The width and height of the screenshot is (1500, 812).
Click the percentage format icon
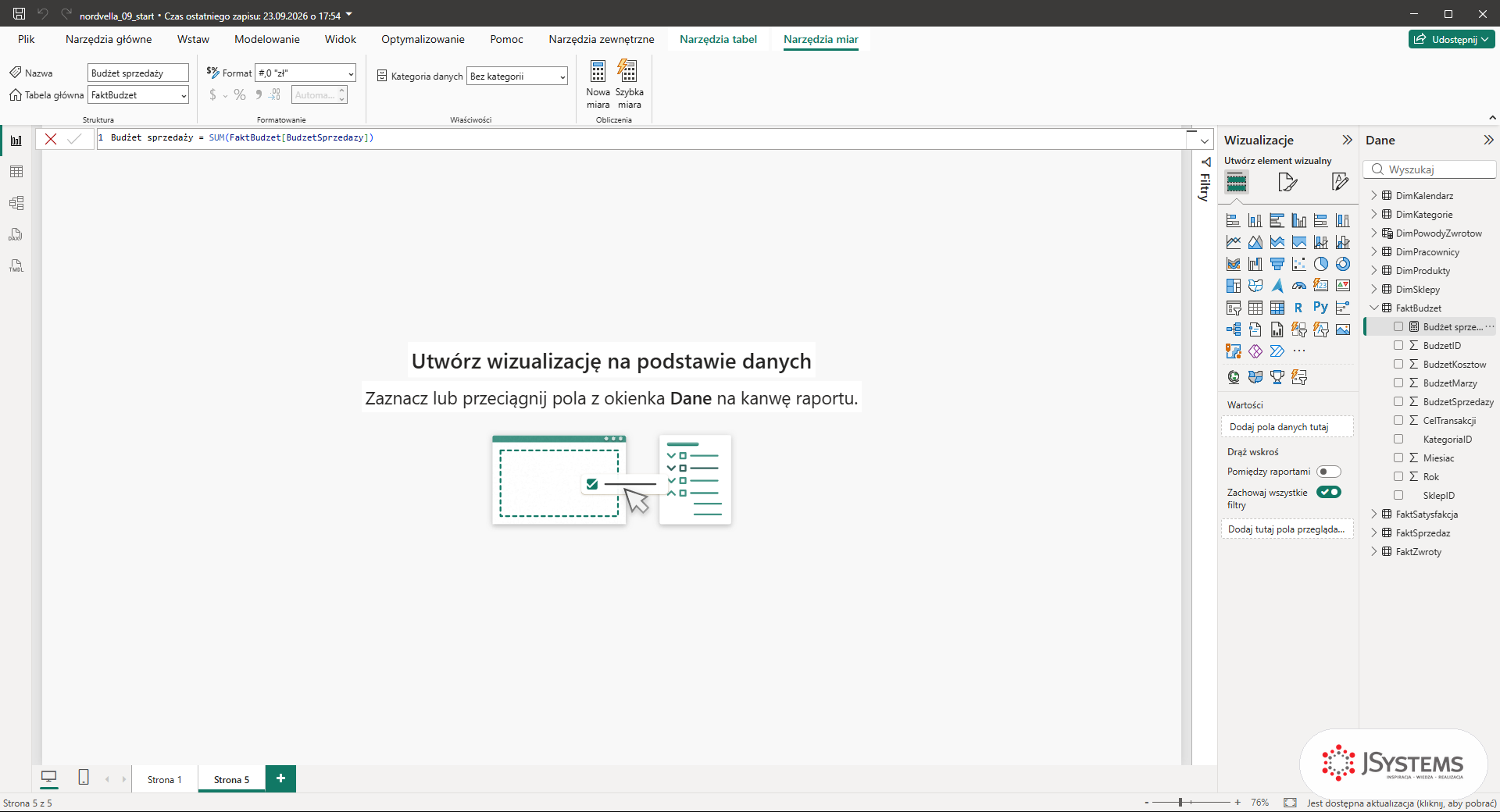pos(240,95)
